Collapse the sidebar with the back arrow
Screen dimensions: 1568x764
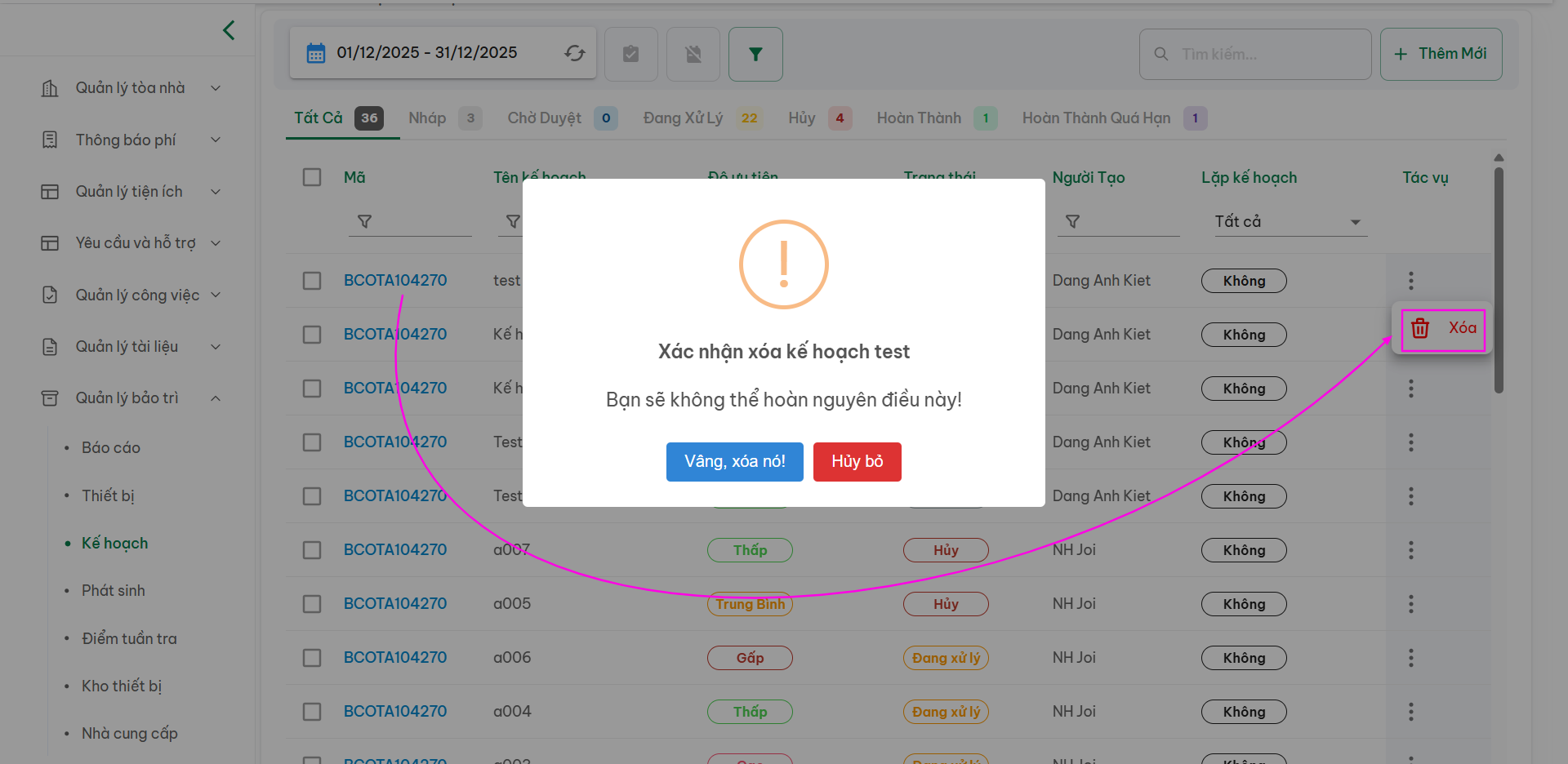[229, 30]
